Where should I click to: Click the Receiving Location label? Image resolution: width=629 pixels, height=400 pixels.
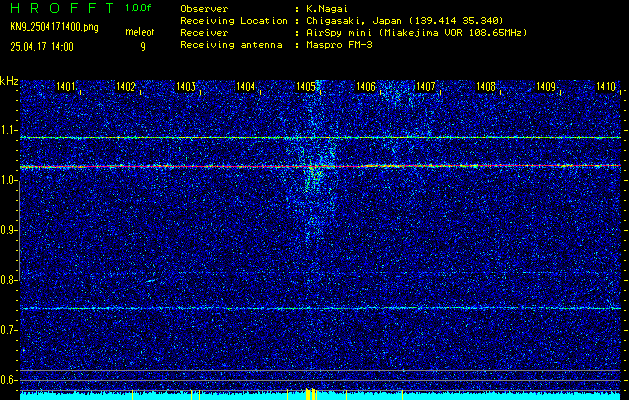coord(234,20)
